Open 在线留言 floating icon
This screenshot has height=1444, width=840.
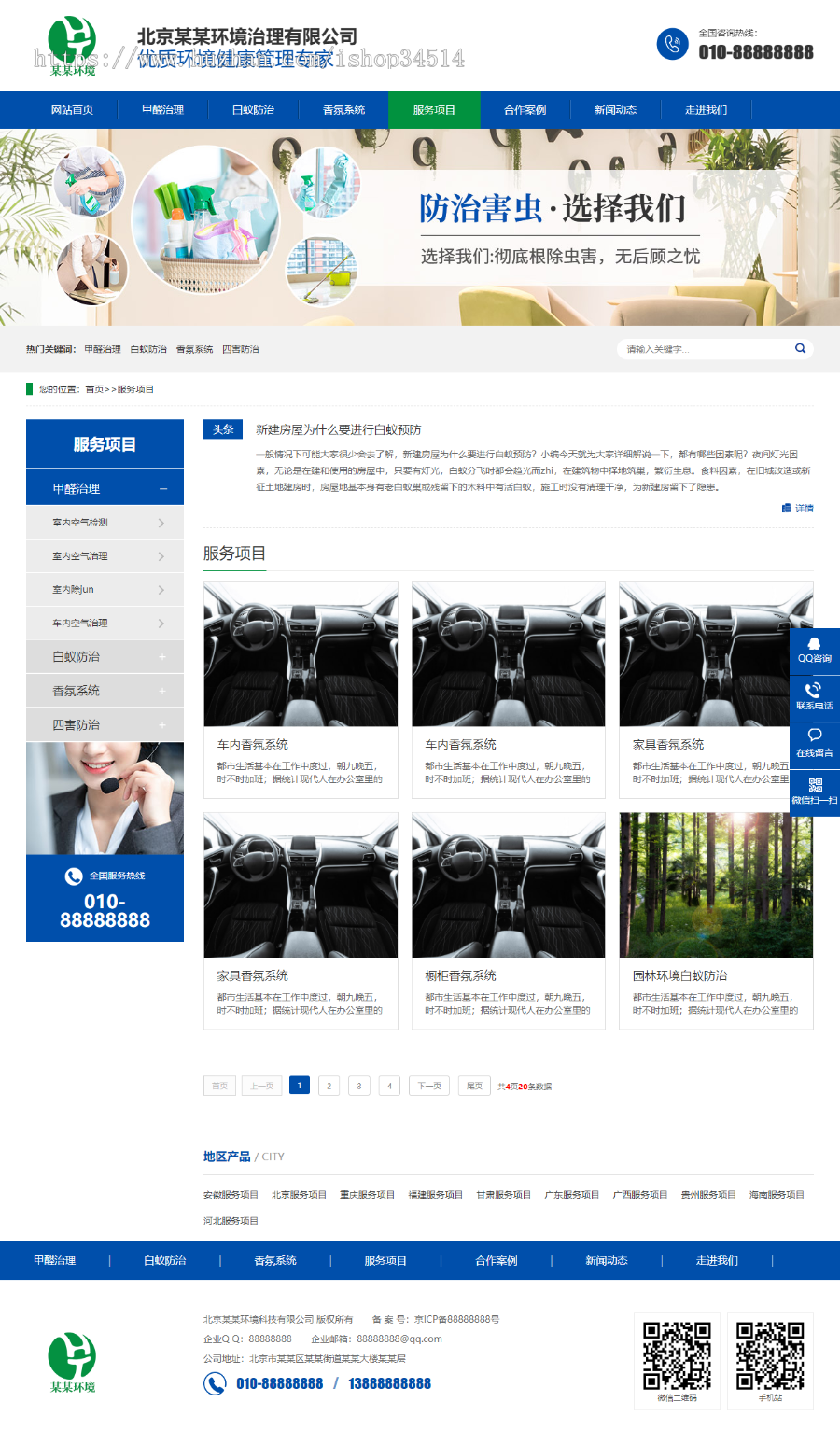815,745
